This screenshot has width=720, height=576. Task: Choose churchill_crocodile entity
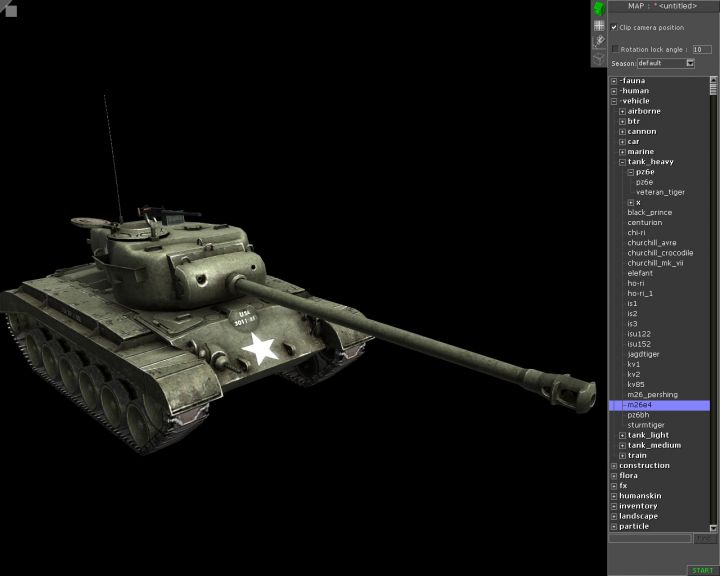click(x=660, y=253)
